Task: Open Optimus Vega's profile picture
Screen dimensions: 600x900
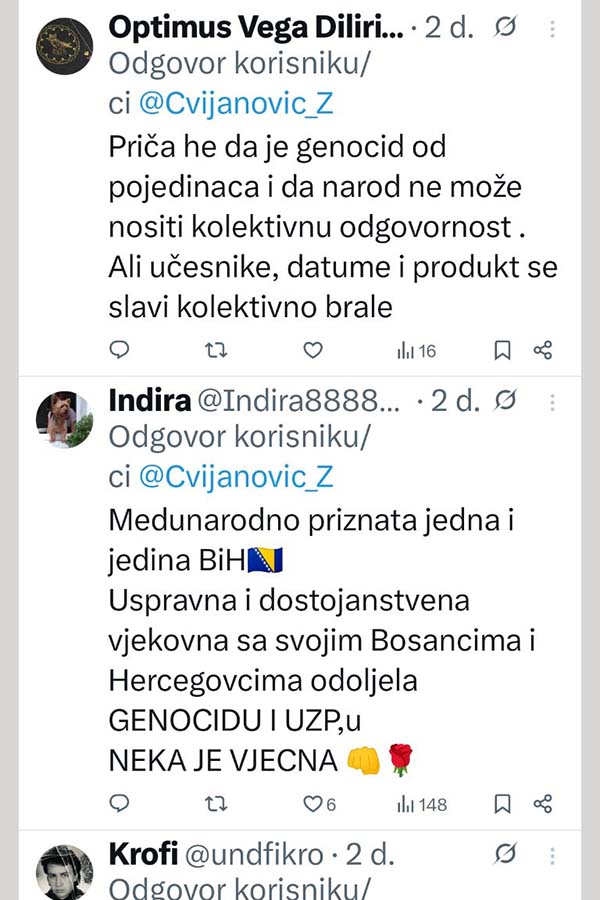Action: (x=65, y=46)
